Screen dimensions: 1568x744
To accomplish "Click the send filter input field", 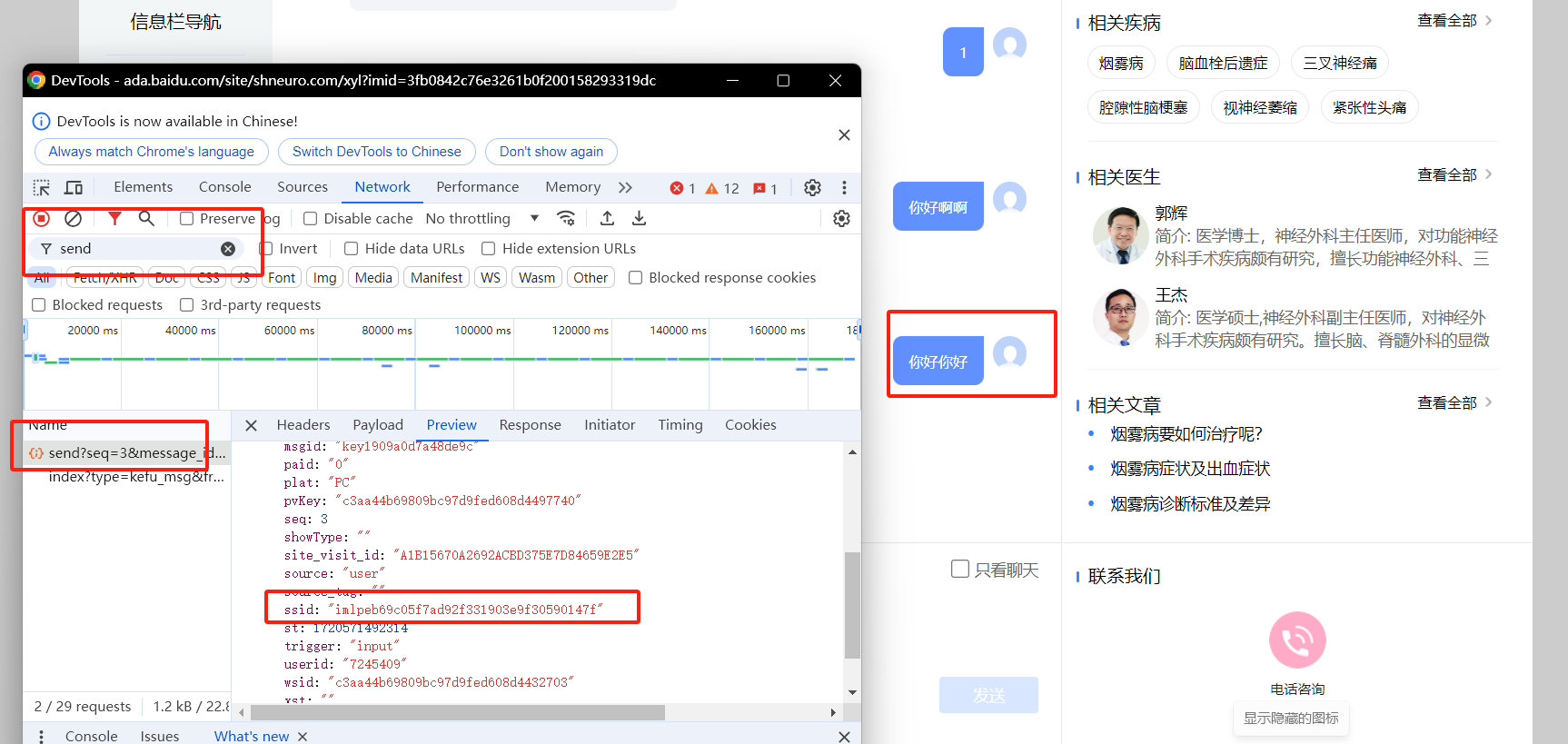I will click(137, 249).
